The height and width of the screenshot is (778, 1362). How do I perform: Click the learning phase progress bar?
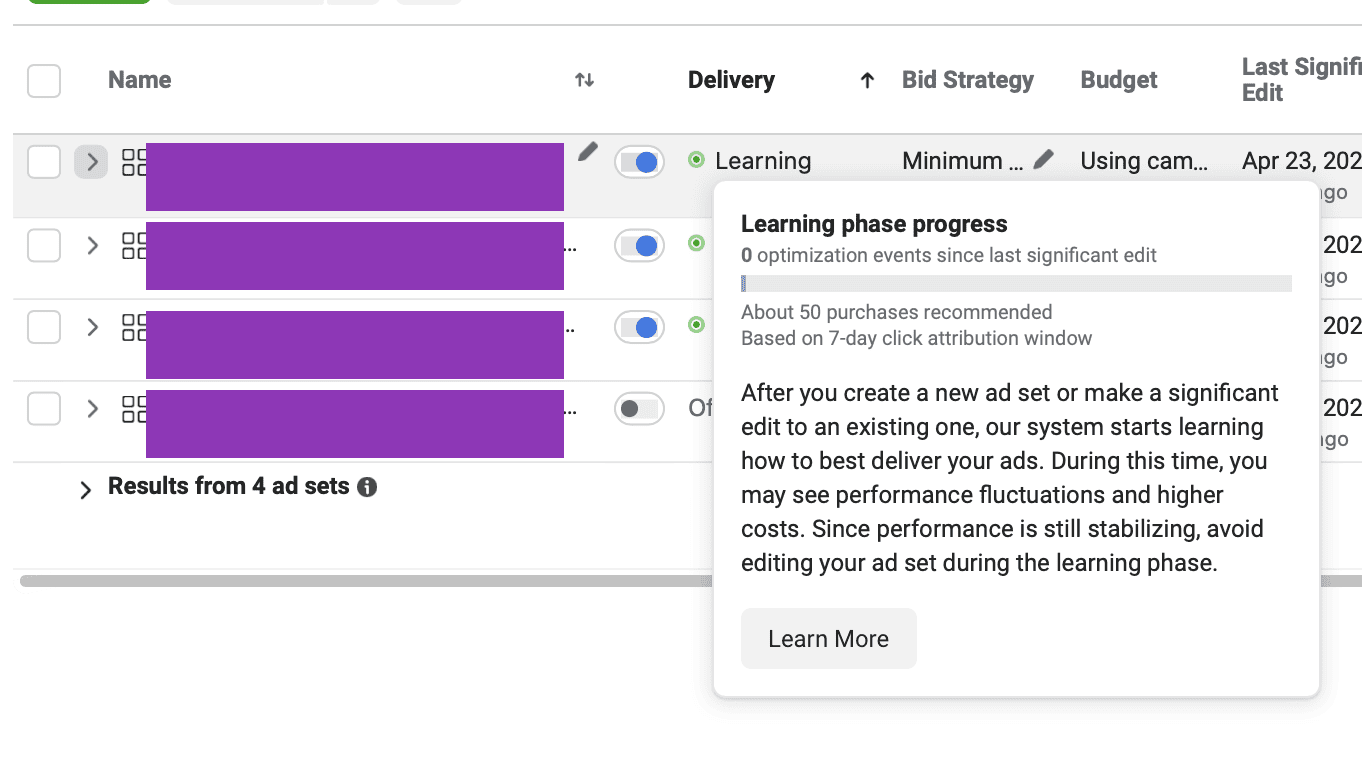pyautogui.click(x=1016, y=284)
